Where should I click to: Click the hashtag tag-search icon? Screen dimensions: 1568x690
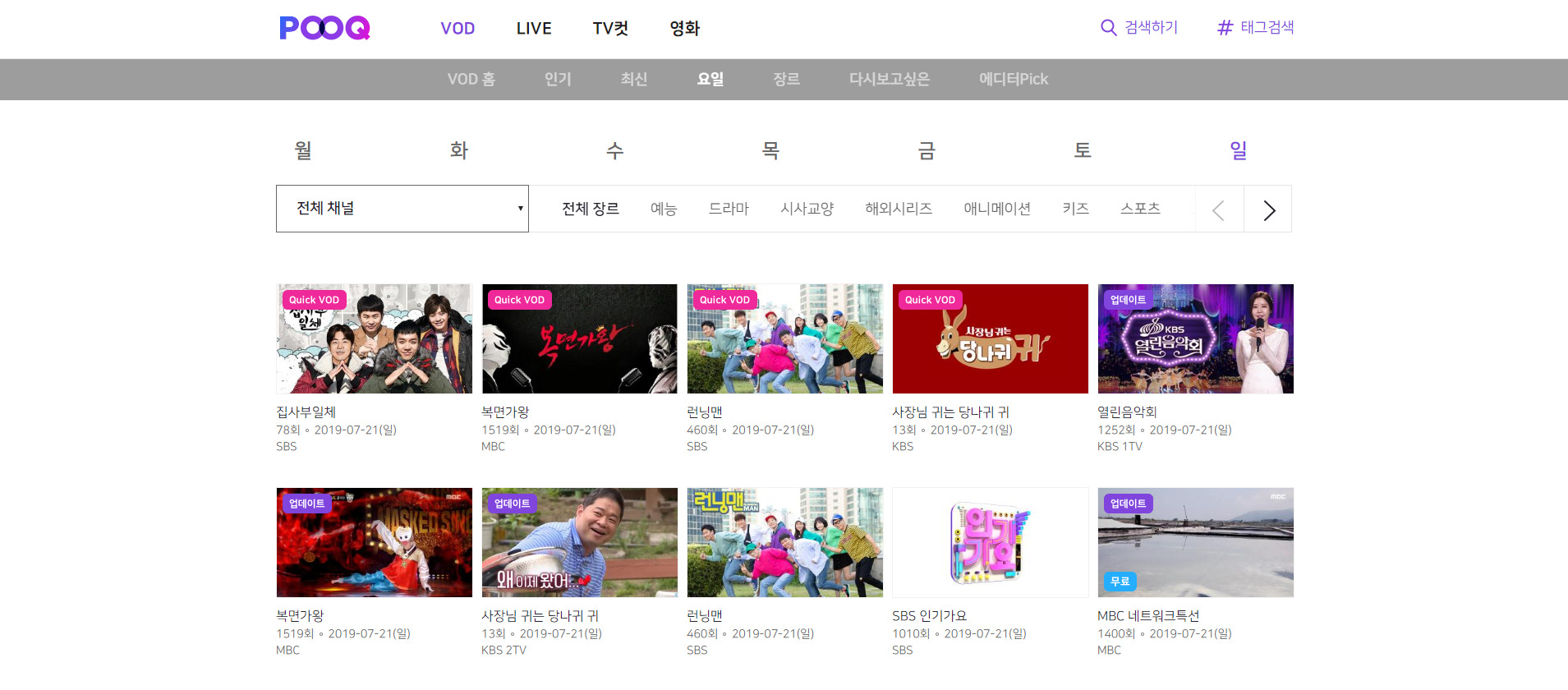point(1225,28)
